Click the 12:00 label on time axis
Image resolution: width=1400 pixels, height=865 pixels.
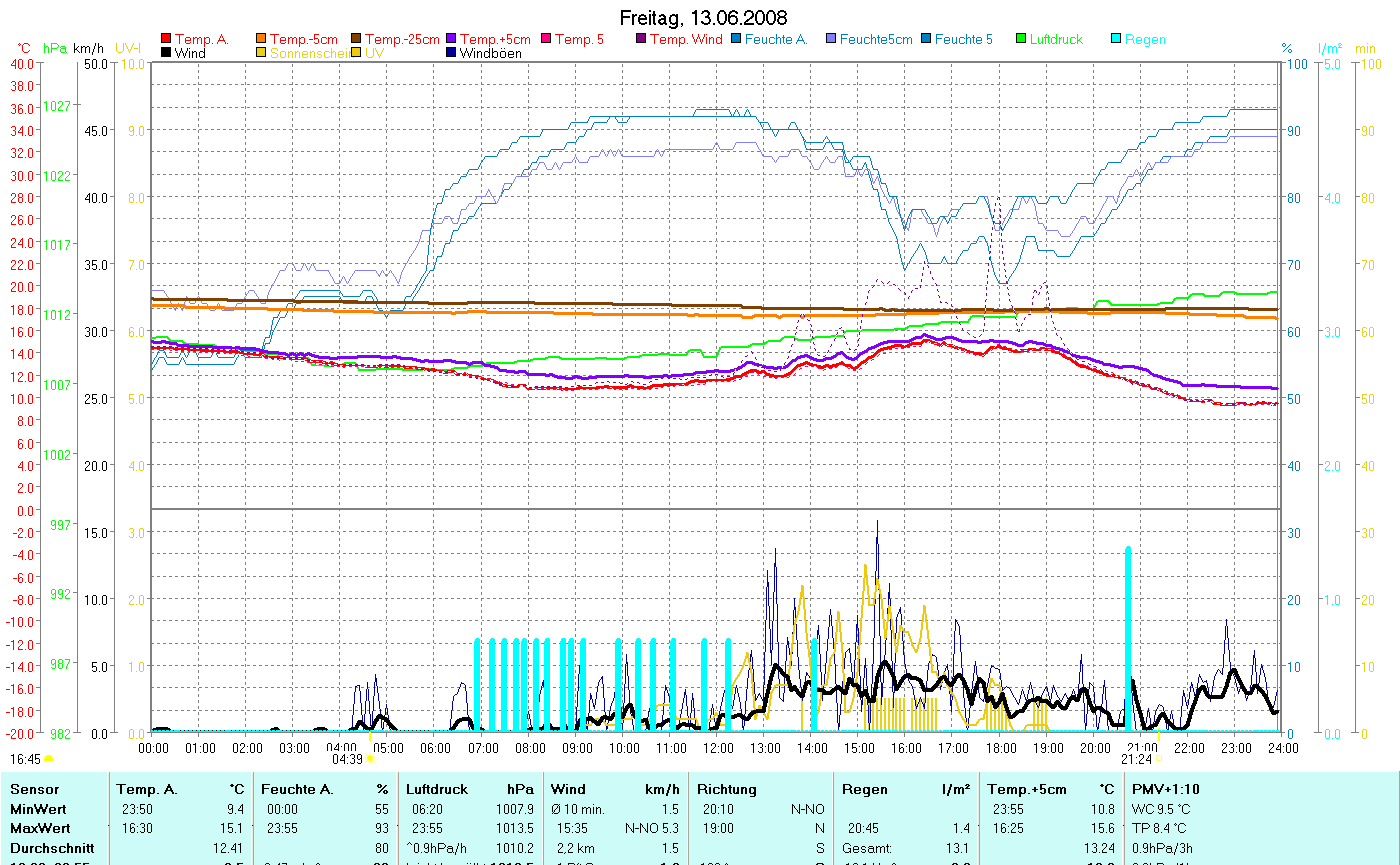tap(718, 747)
